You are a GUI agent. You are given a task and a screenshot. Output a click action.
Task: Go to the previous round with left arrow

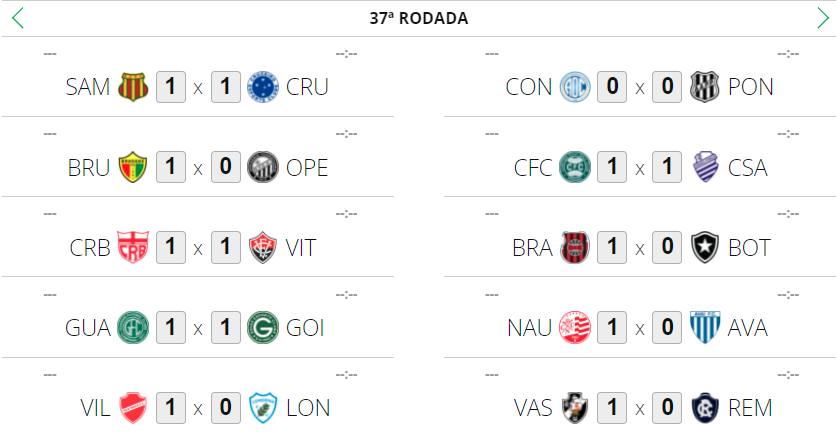[17, 18]
